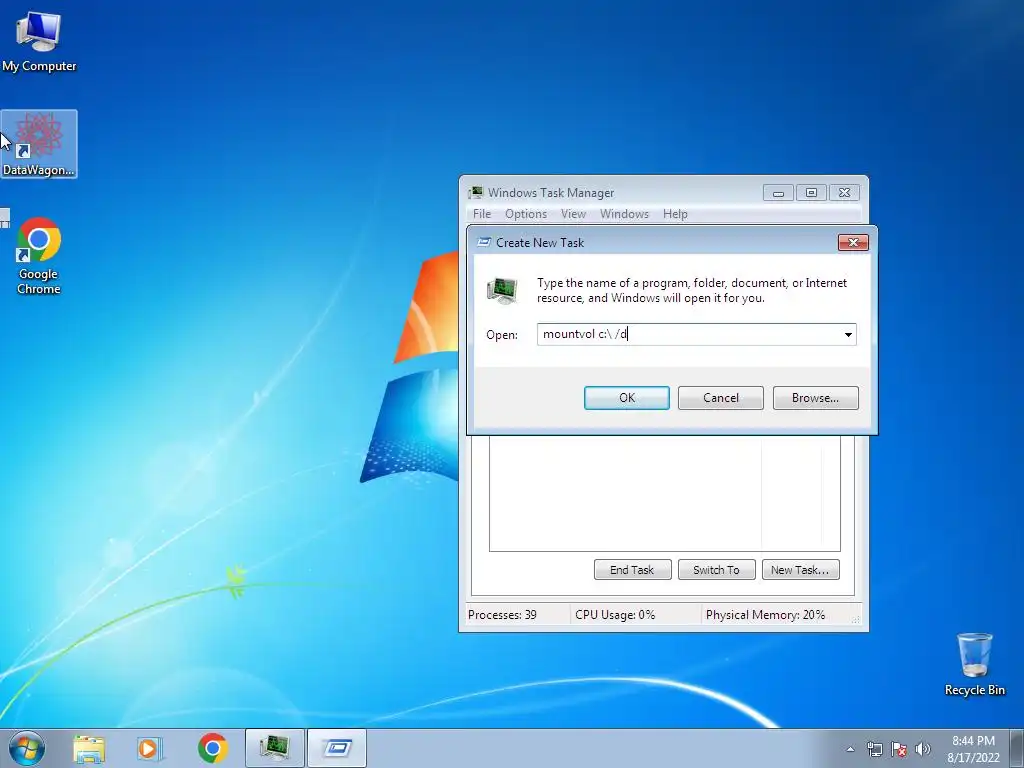Open the Action Center flag icon
This screenshot has width=1024, height=768.
pos(899,749)
